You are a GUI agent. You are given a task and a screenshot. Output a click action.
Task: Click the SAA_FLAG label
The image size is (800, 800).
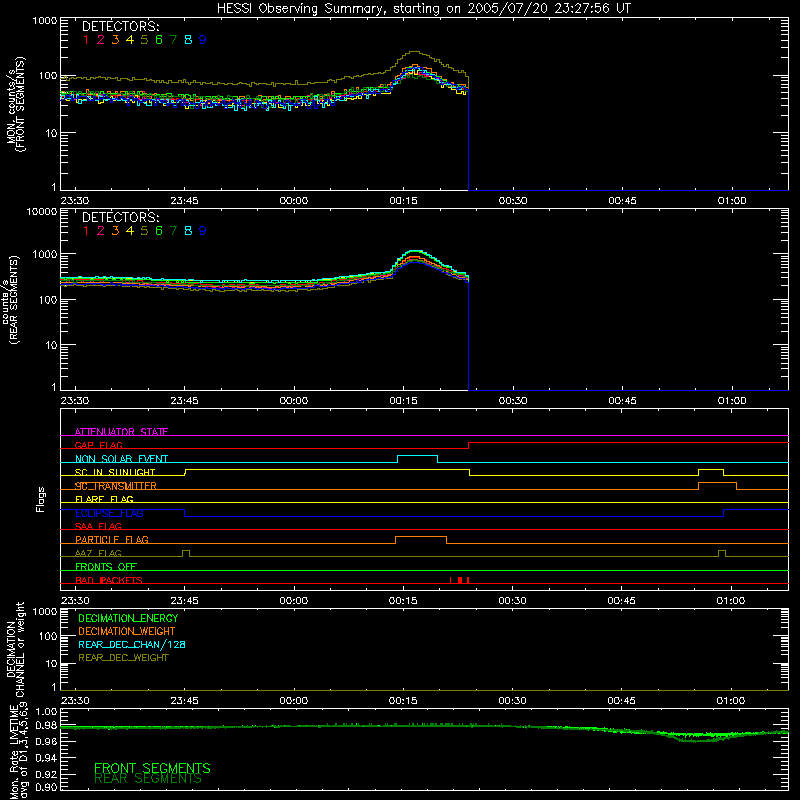tap(98, 526)
